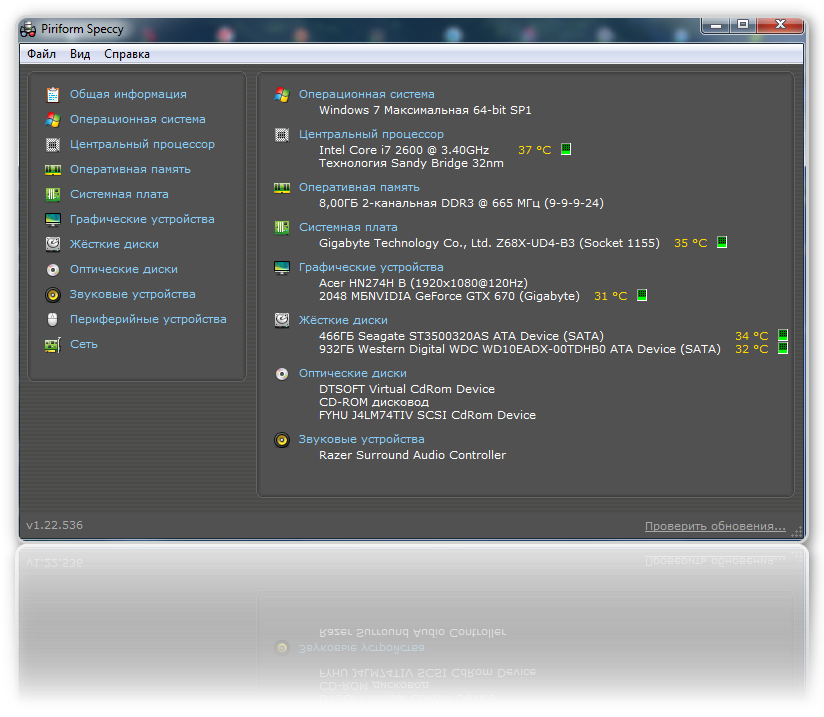This screenshot has width=824, height=717.
Task: Open Центральный процессор section in the sidebar
Action: click(142, 145)
